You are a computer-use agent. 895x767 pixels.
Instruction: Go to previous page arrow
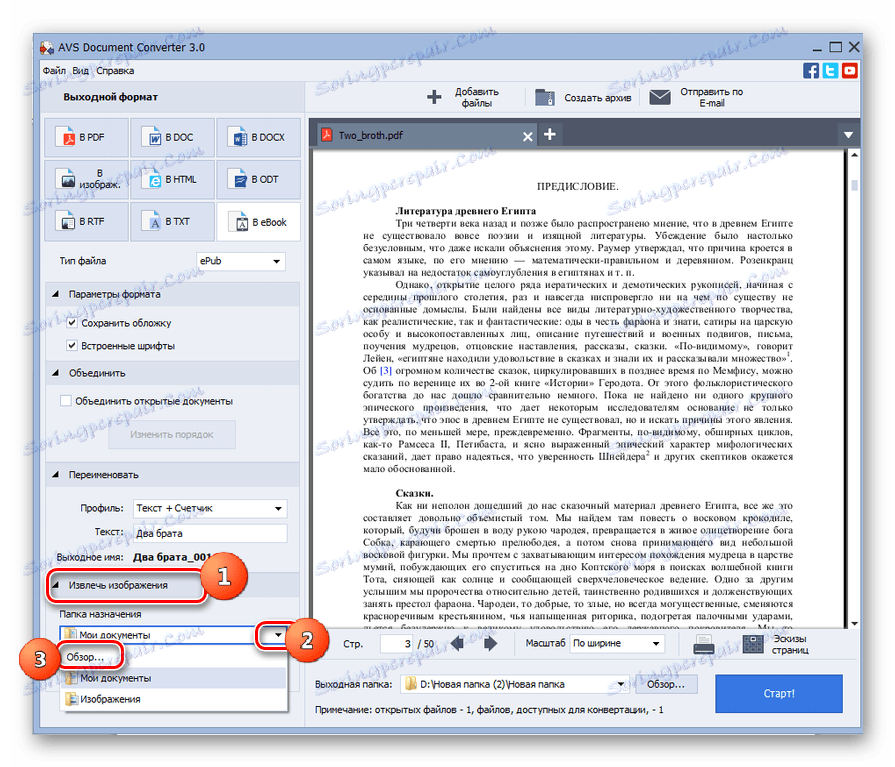(457, 643)
